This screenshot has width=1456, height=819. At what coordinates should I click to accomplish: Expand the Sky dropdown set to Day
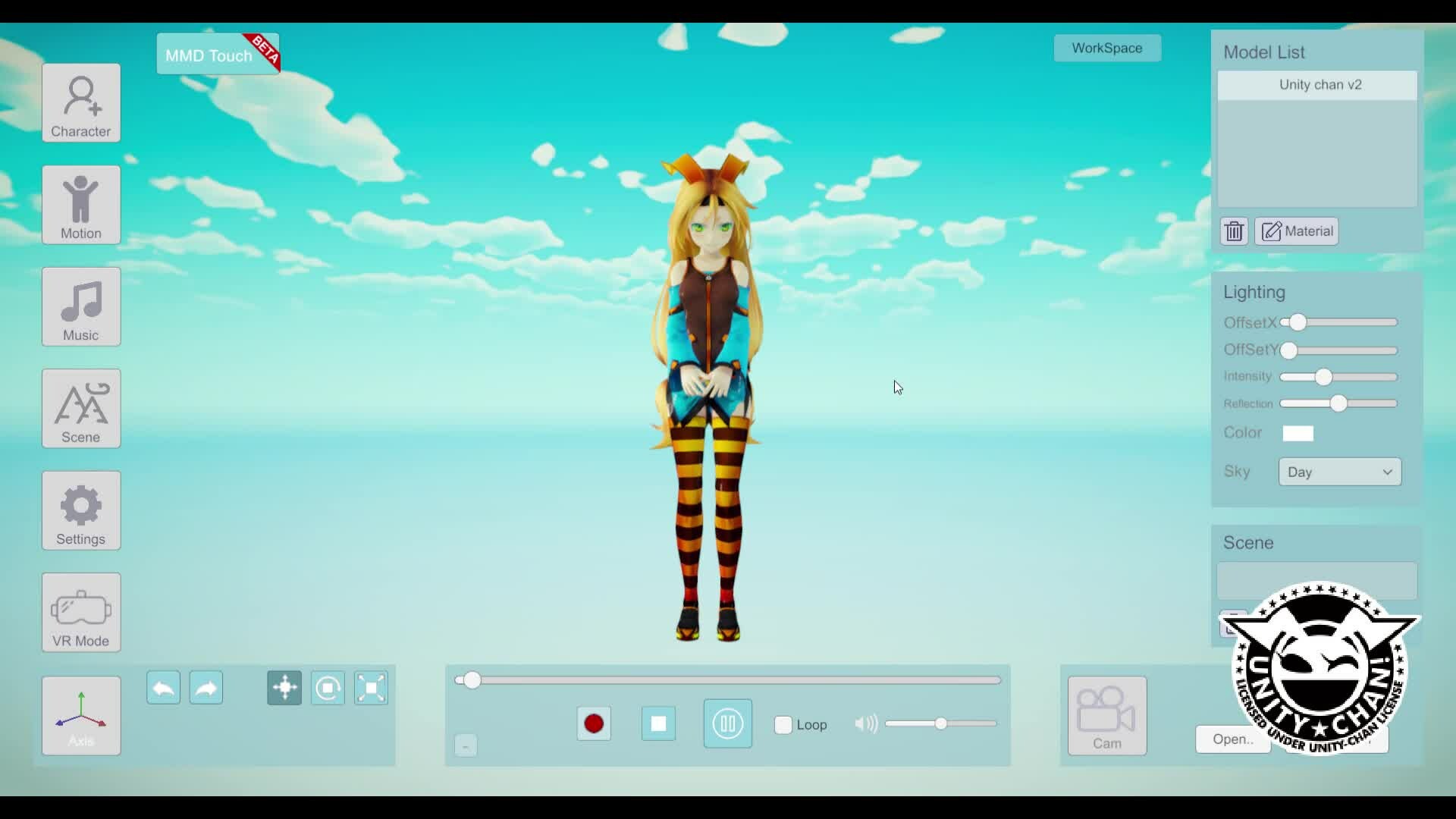pos(1339,472)
